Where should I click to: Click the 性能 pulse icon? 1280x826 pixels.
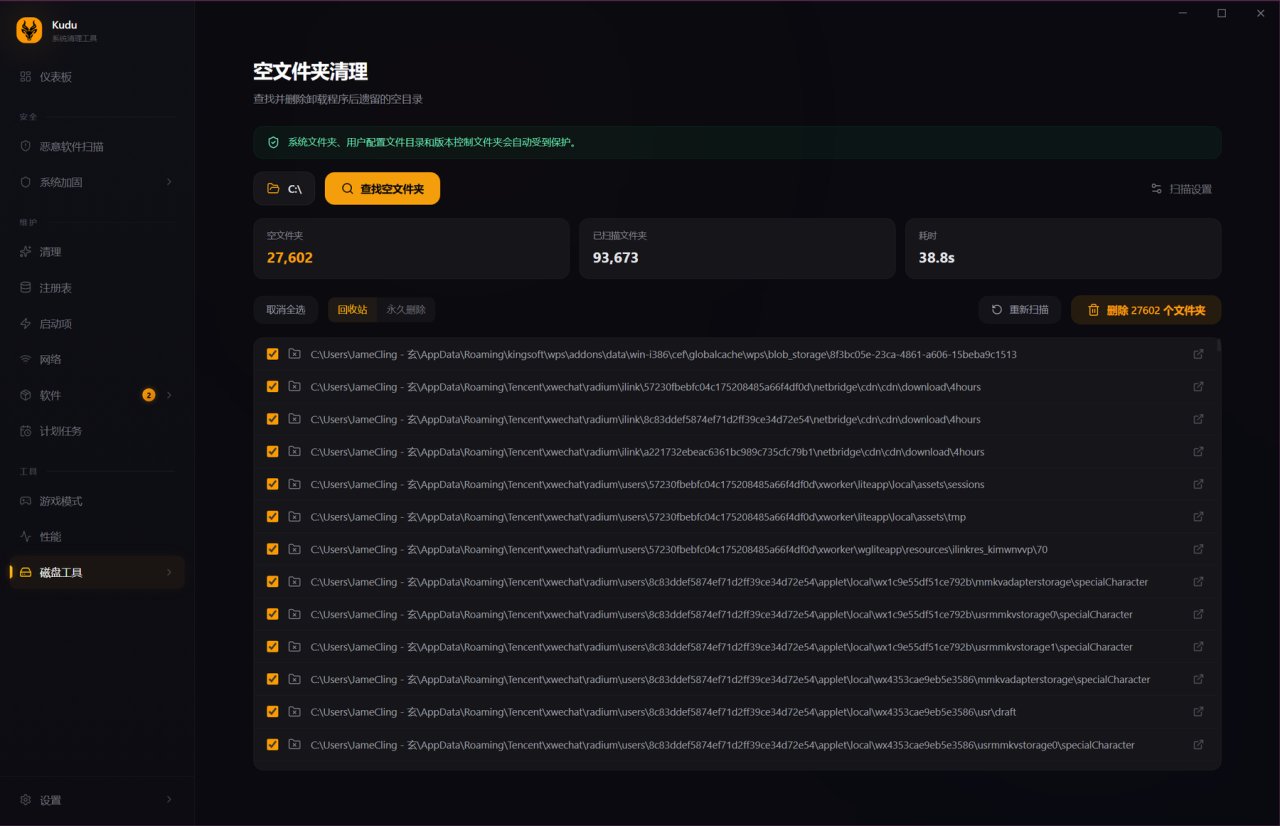click(x=26, y=537)
